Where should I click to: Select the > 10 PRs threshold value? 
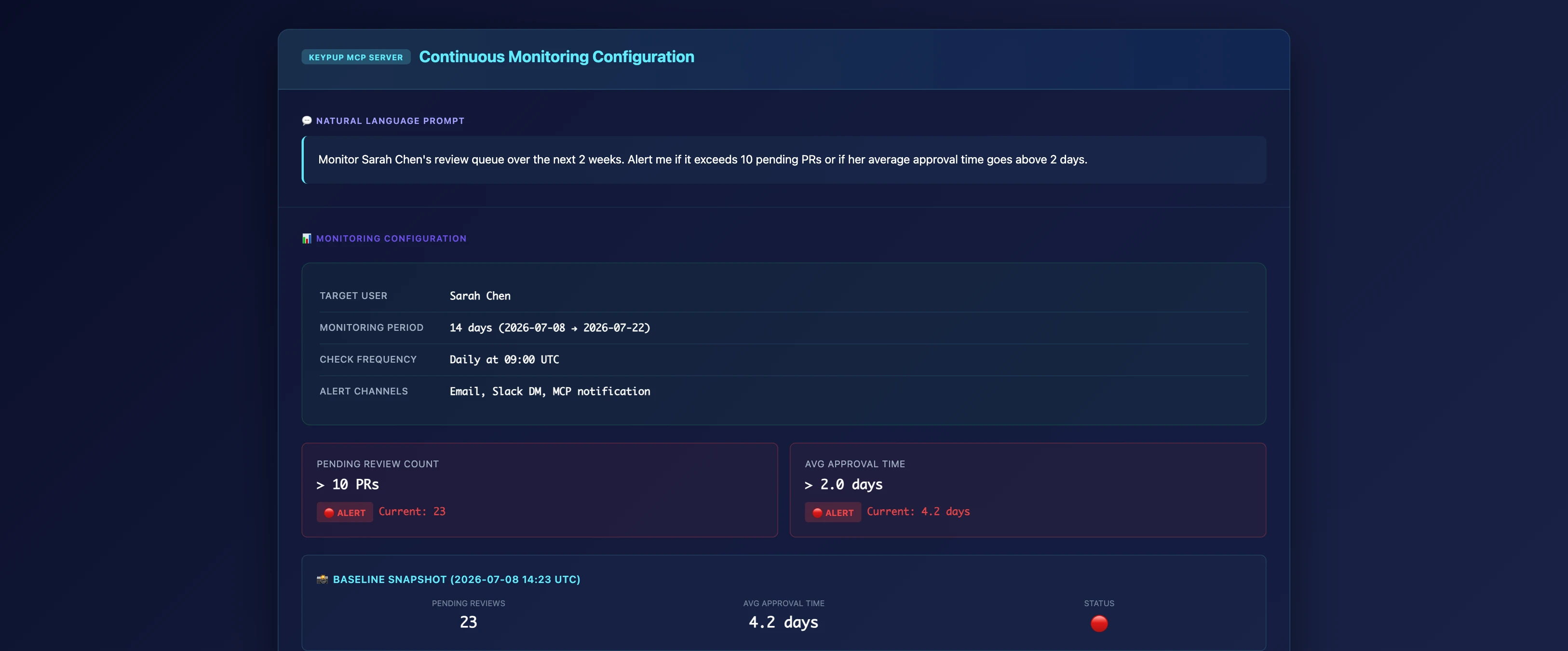348,484
